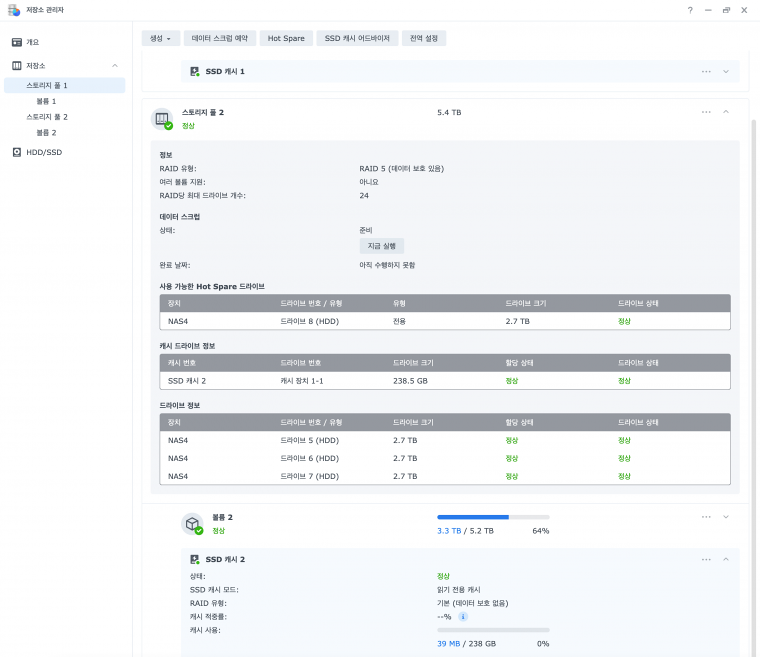Click the SSD 캐시 2 cell in cache table
The width and height of the screenshot is (760, 657).
tap(187, 381)
